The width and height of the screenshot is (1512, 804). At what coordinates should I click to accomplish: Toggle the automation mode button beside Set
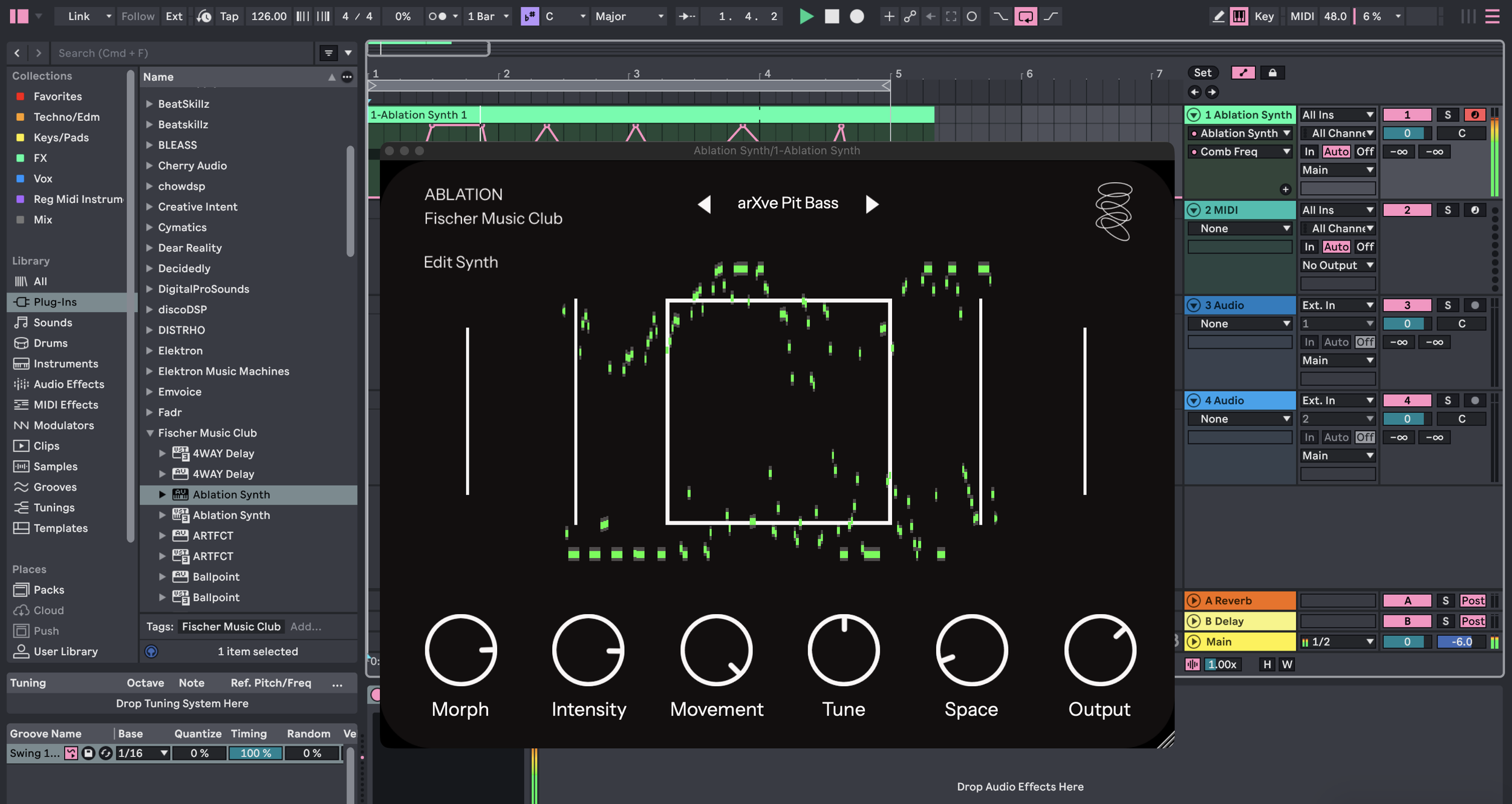(1243, 73)
